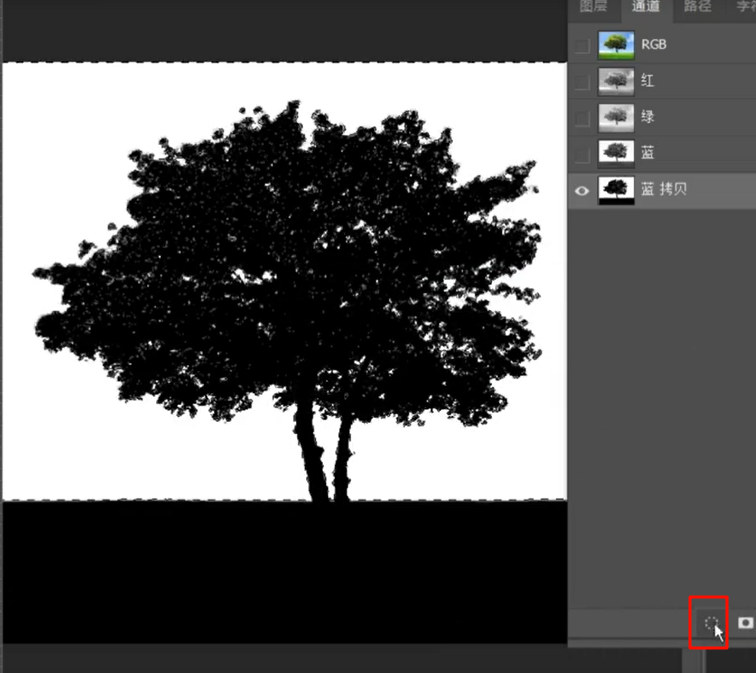Hide the 蓝 拷贝 channel via eye icon
The image size is (756, 673).
click(x=581, y=190)
